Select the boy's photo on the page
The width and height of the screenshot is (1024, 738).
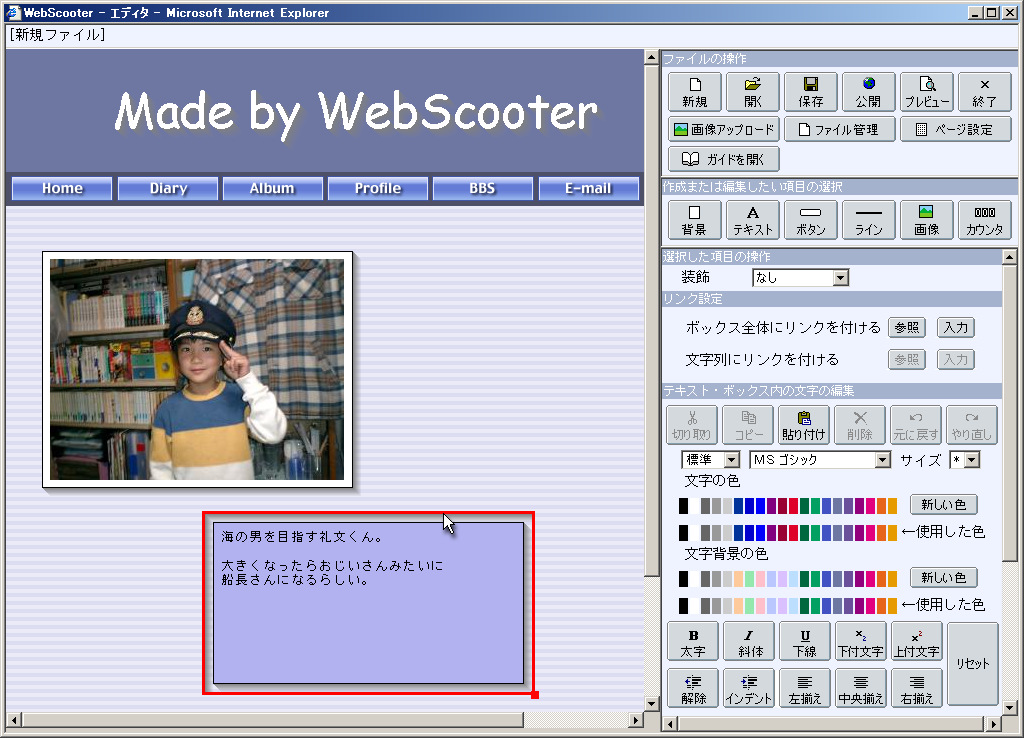(197, 370)
